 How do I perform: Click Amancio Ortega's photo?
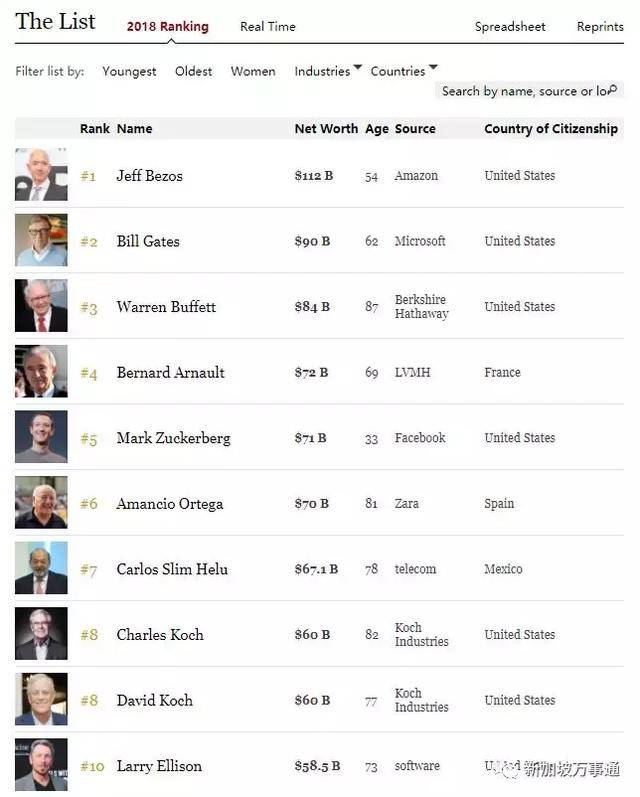pos(41,503)
